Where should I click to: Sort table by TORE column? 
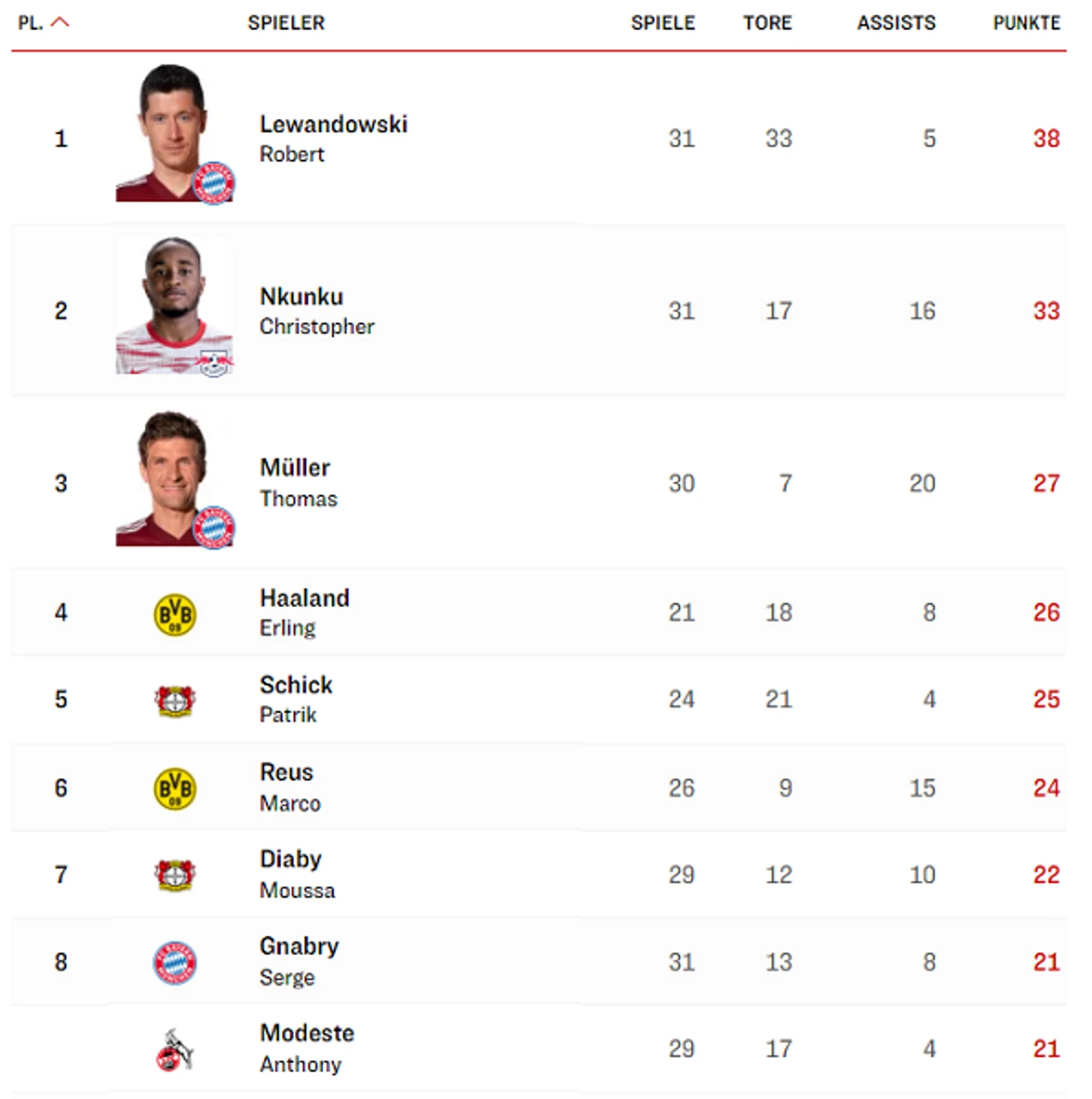[x=767, y=23]
